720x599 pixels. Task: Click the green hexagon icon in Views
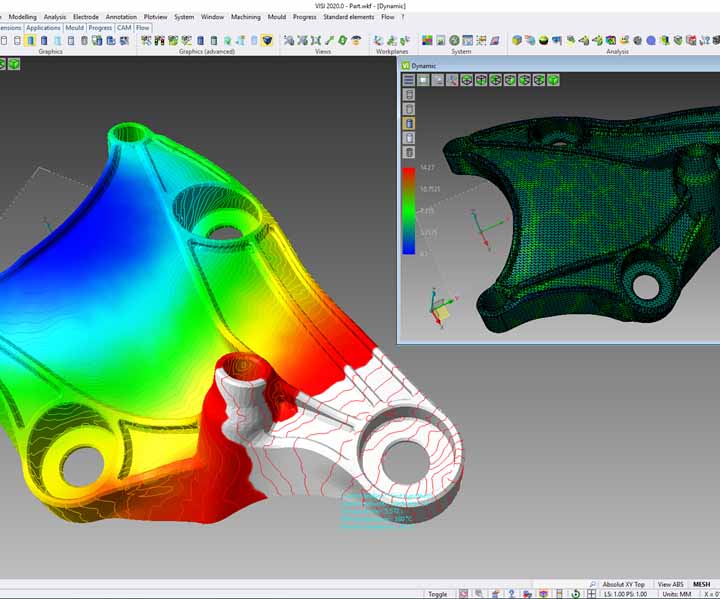(343, 41)
